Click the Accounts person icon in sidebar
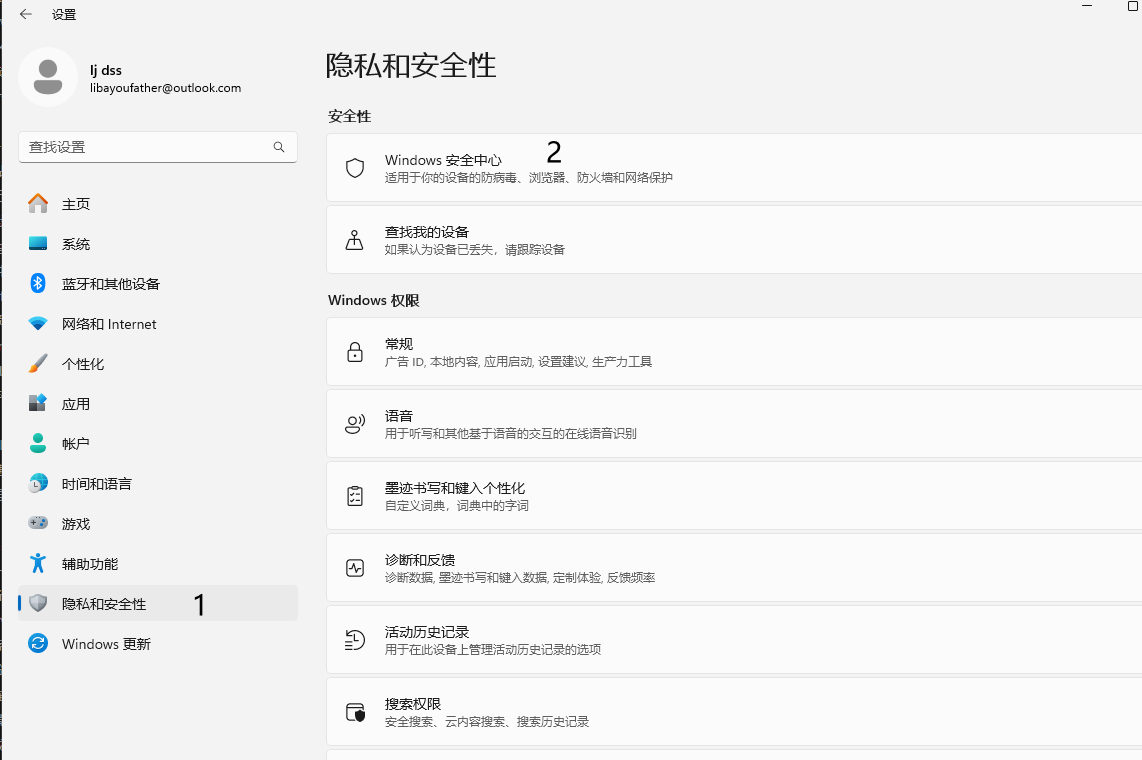1142x760 pixels. 38,443
